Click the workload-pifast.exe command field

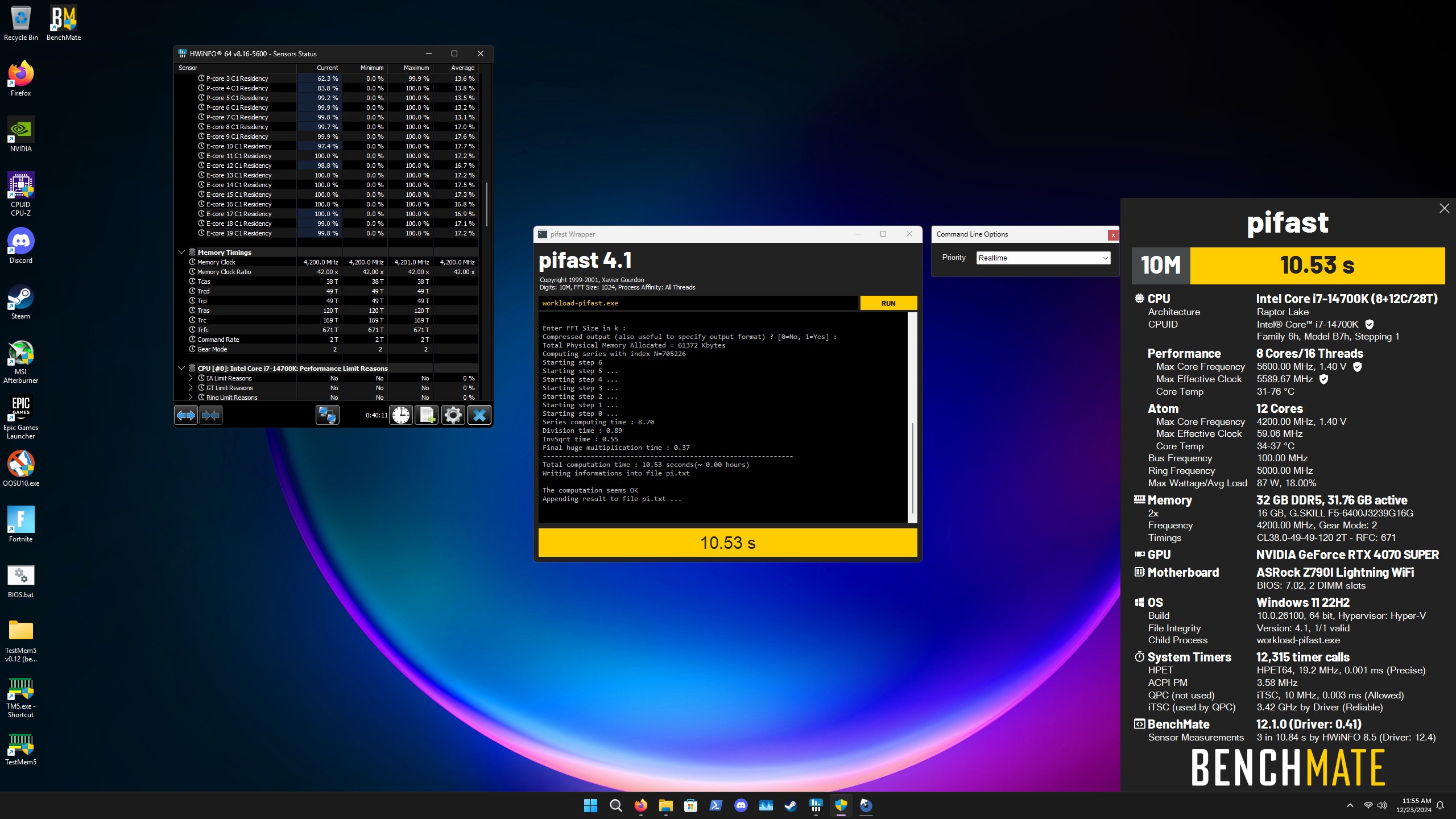point(698,304)
